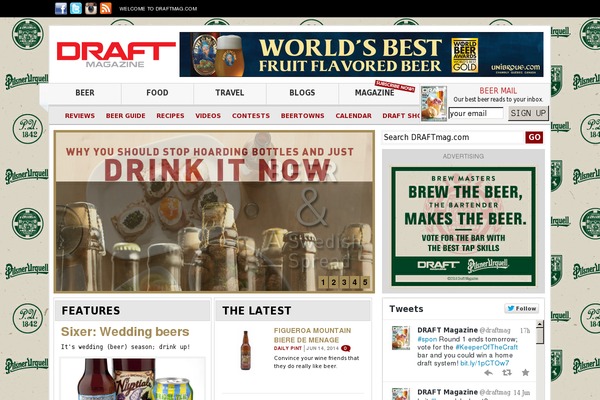Click the wedding beers bottles image

click(132, 379)
